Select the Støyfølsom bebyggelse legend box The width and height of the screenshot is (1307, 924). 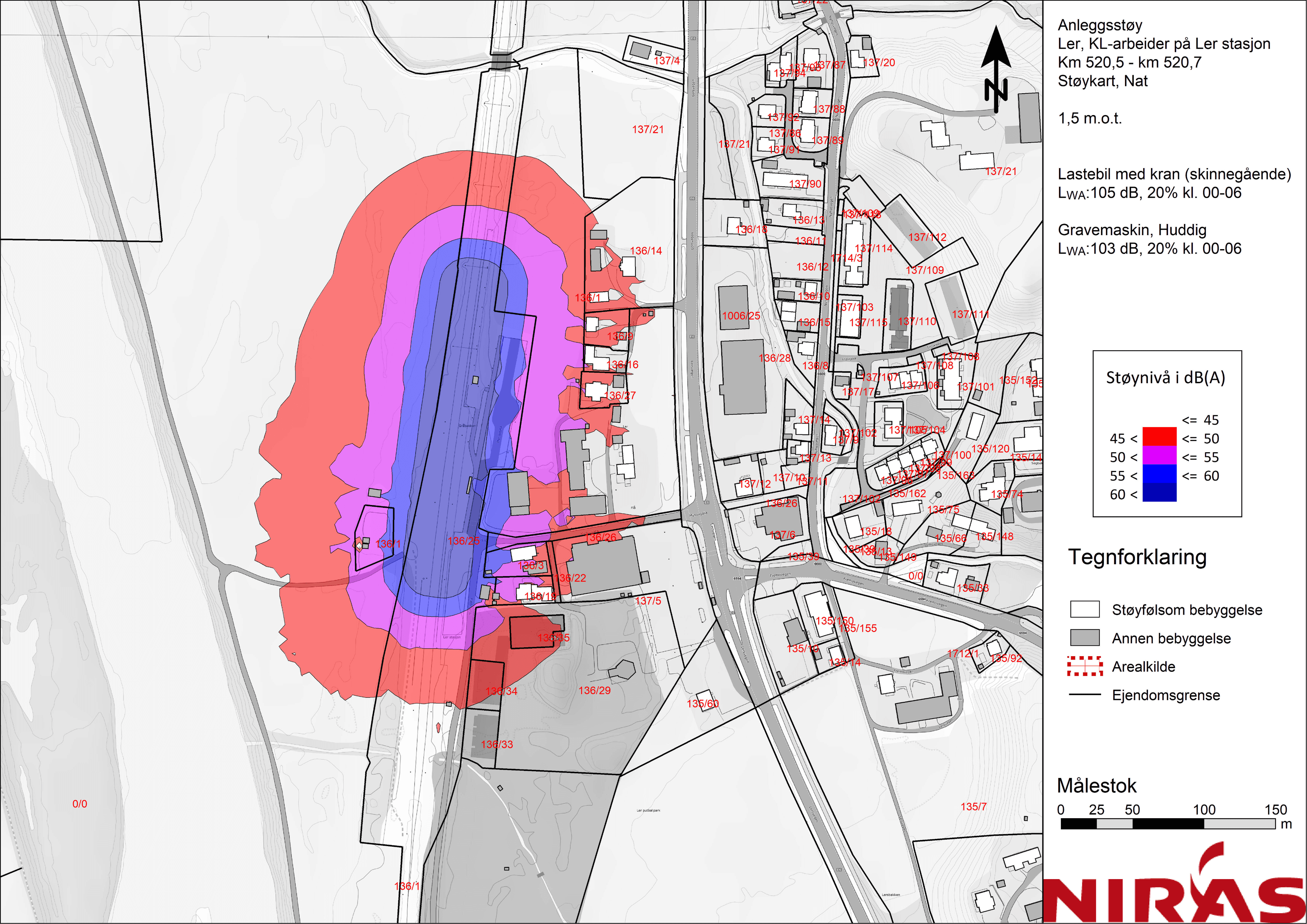[1084, 609]
